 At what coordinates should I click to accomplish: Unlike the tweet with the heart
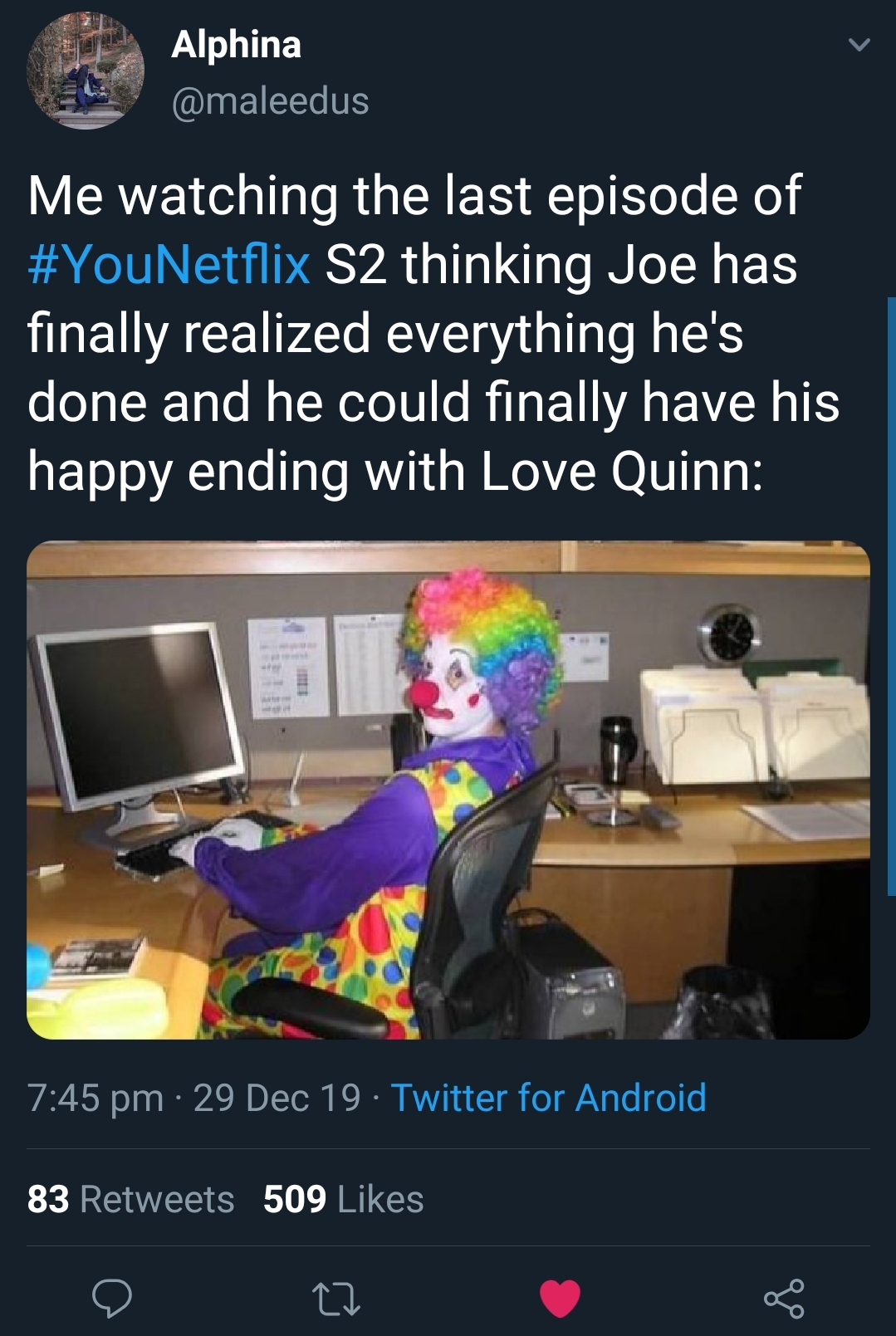(x=560, y=1298)
